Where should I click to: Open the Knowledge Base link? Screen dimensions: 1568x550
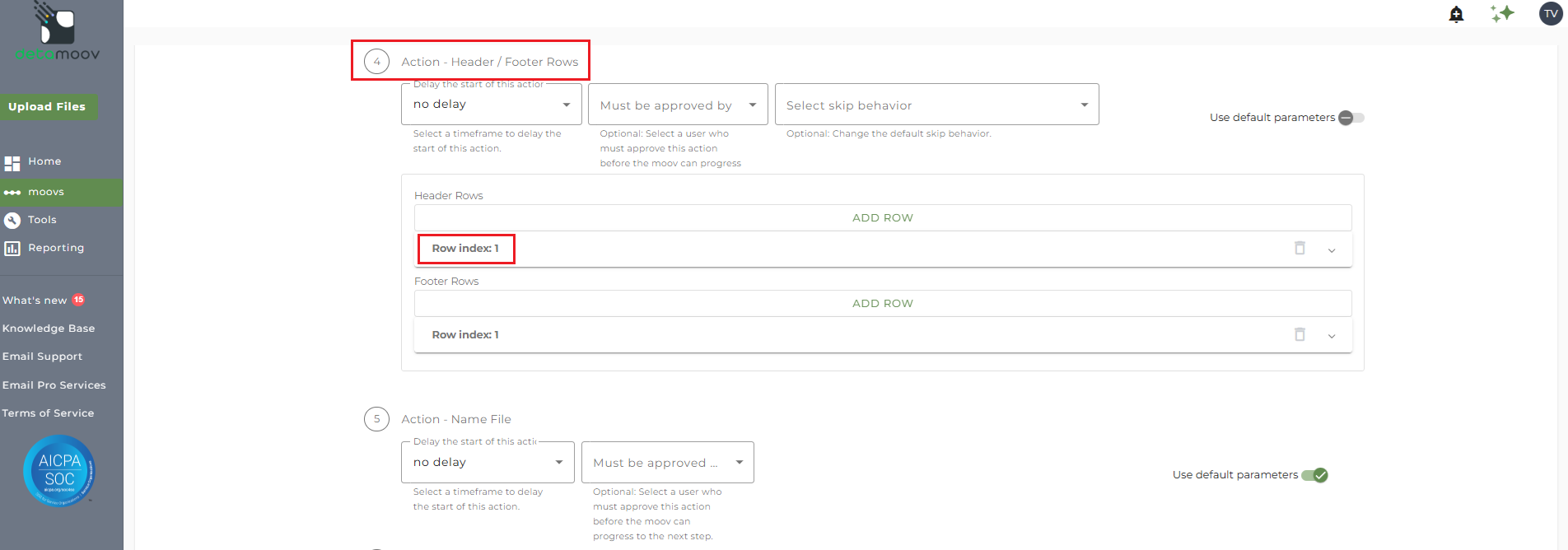pyautogui.click(x=49, y=329)
